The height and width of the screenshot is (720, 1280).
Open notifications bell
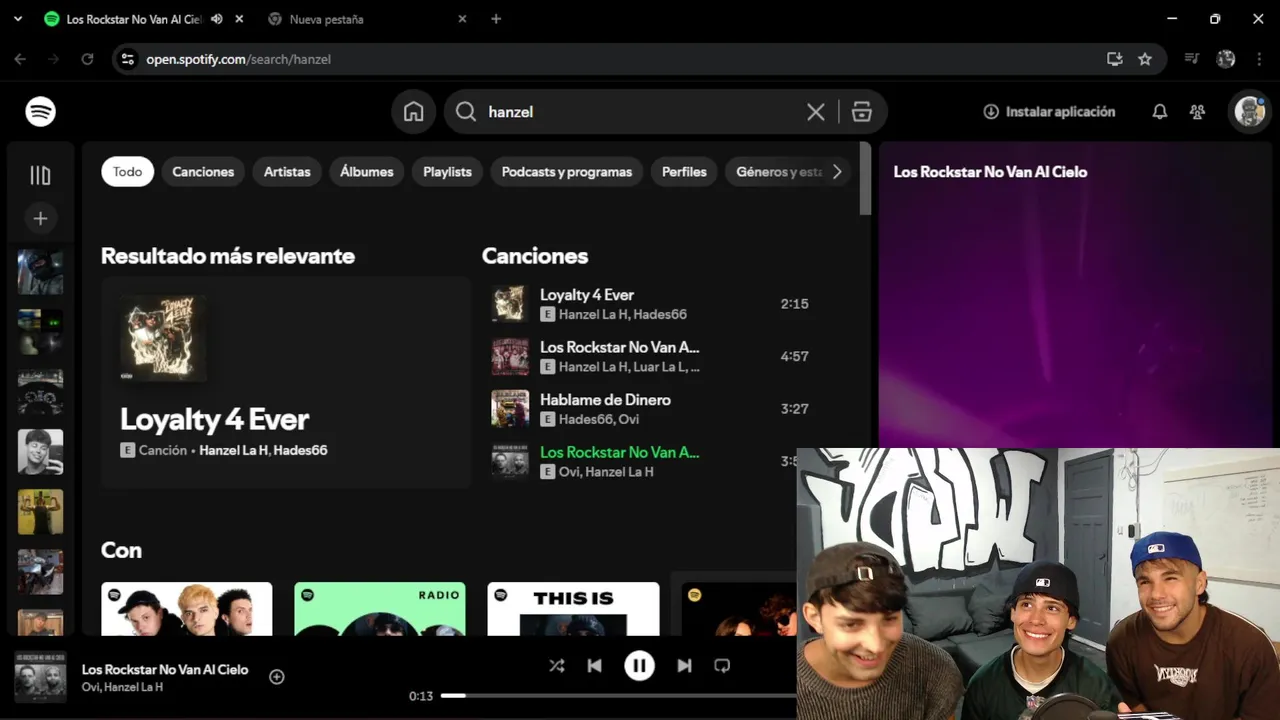(1160, 112)
